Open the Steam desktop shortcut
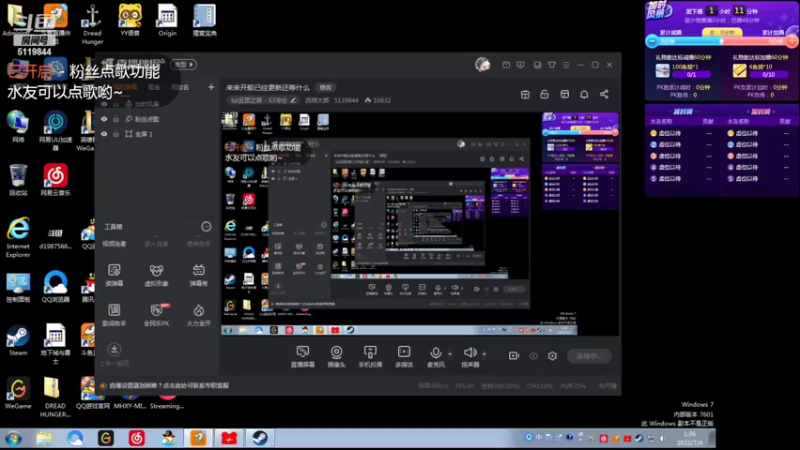This screenshot has height=450, width=800. pyautogui.click(x=18, y=340)
